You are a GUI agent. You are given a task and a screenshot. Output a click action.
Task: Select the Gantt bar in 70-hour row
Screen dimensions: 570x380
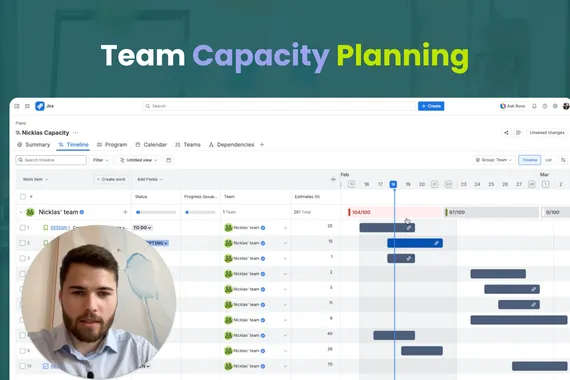(x=540, y=366)
